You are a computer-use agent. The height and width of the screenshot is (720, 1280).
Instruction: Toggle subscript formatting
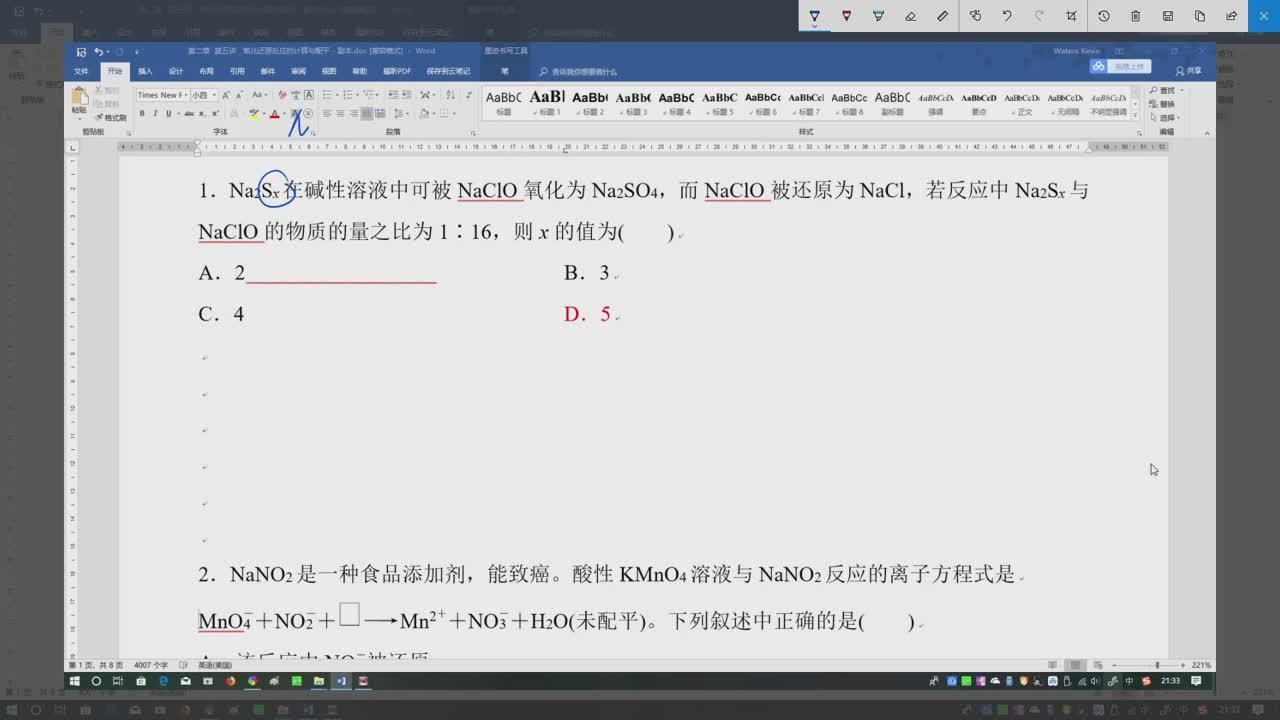tap(202, 114)
